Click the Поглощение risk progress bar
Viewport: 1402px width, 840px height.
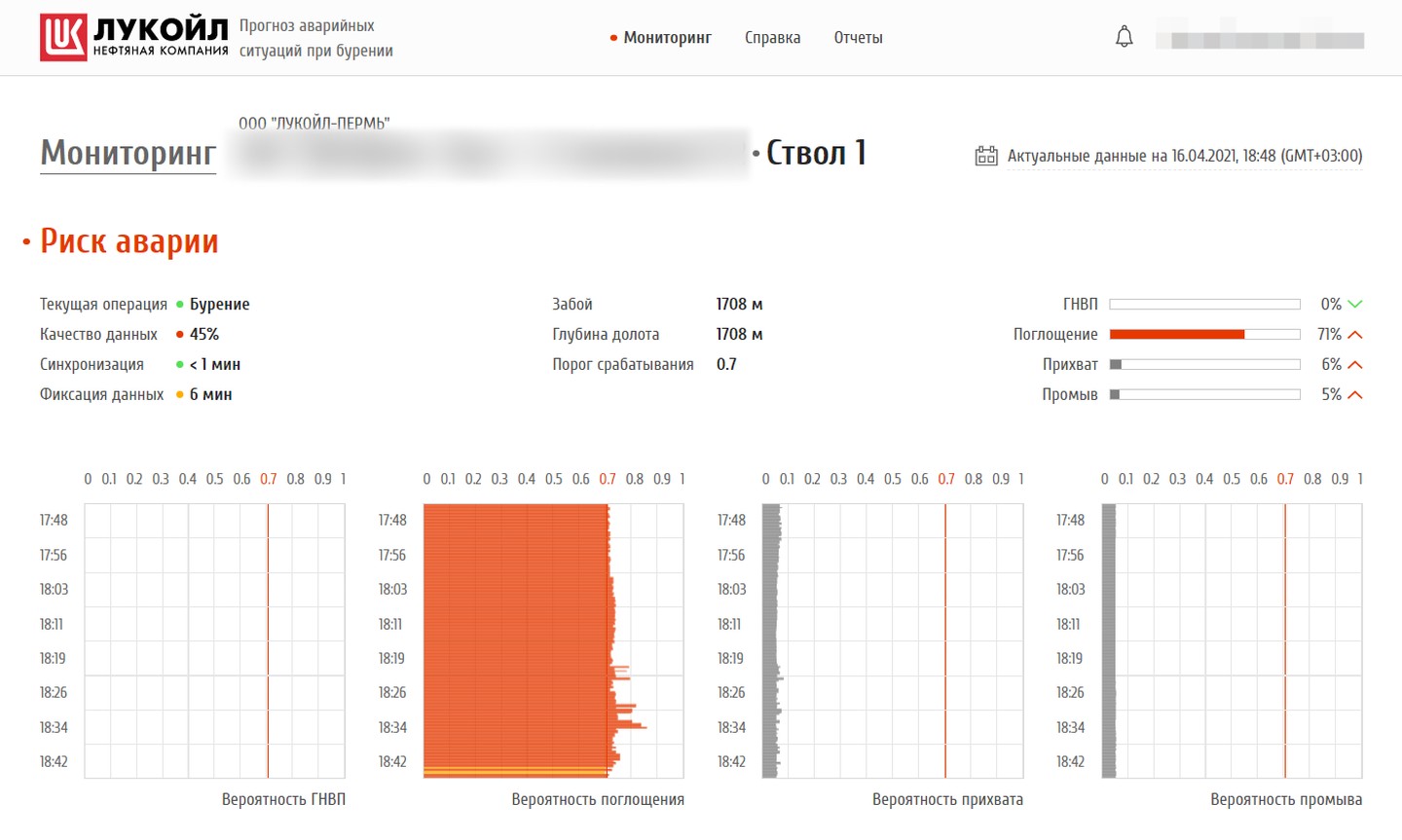click(1204, 335)
